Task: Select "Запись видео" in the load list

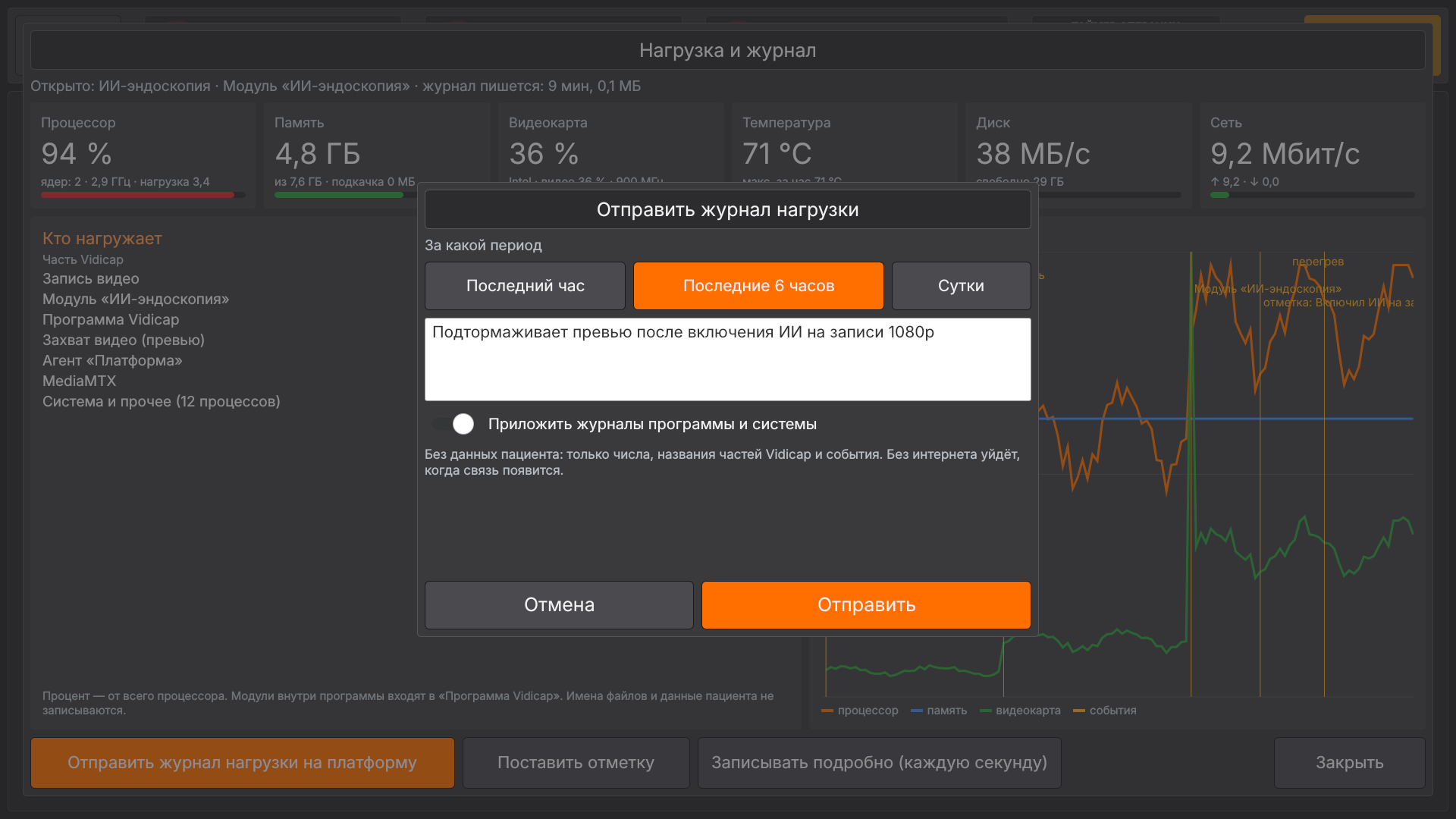Action: [91, 279]
